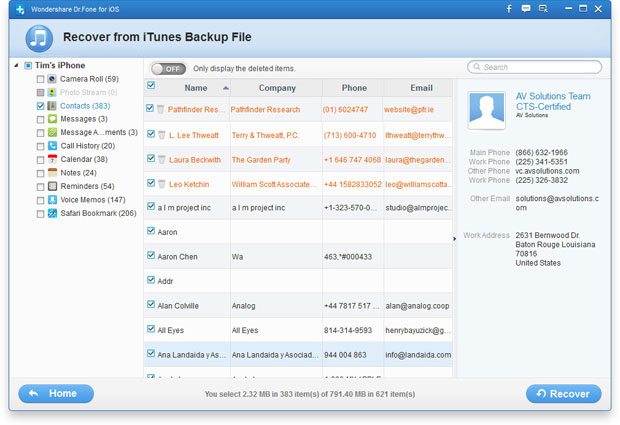Click the Camera Roll camera icon
Image resolution: width=620 pixels, height=425 pixels.
coord(52,79)
